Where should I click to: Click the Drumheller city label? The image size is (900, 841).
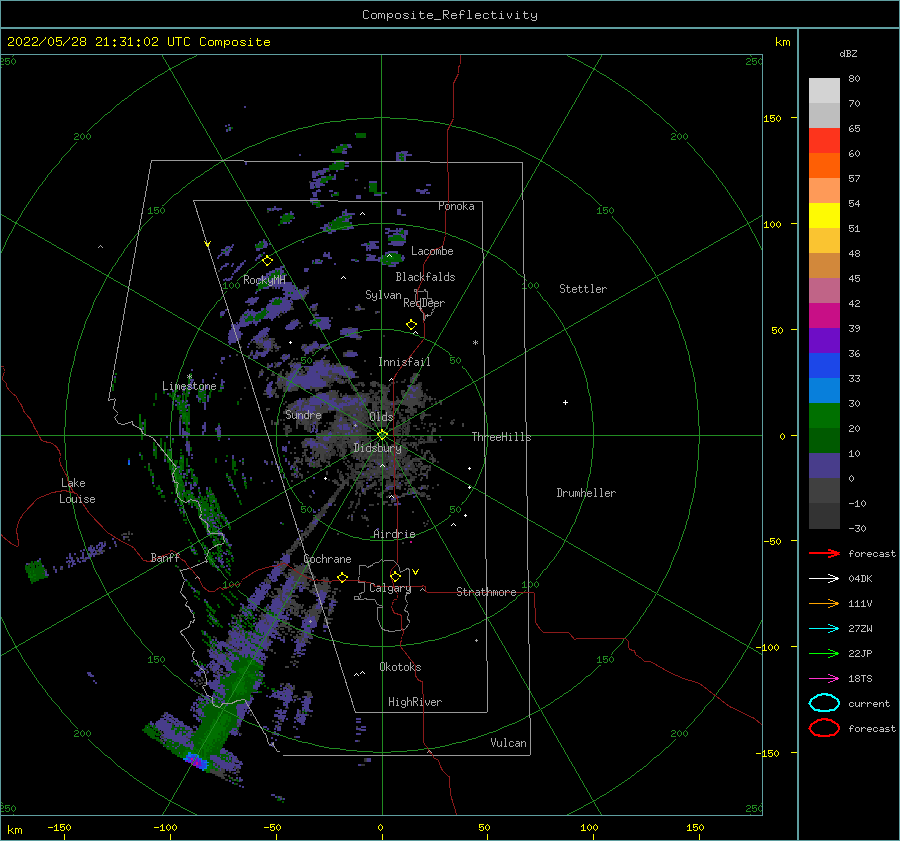(x=586, y=493)
